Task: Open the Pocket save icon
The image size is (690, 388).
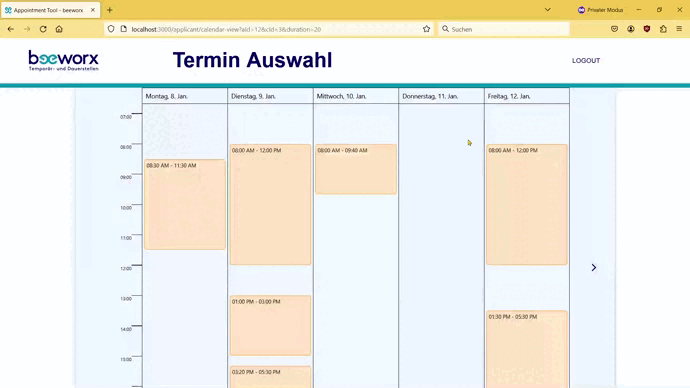Action: point(614,29)
